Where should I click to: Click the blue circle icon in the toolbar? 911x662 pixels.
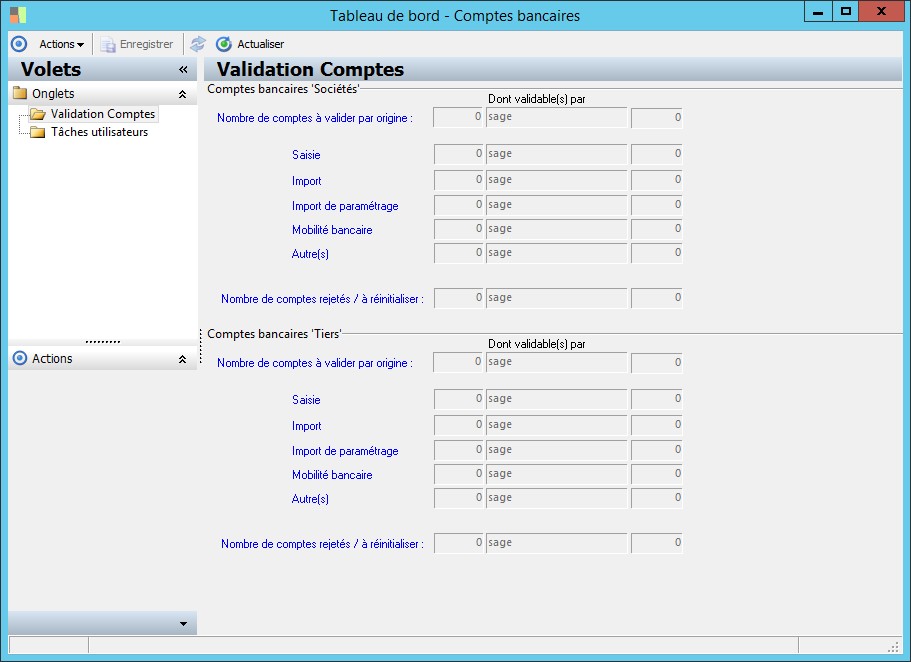[x=18, y=44]
